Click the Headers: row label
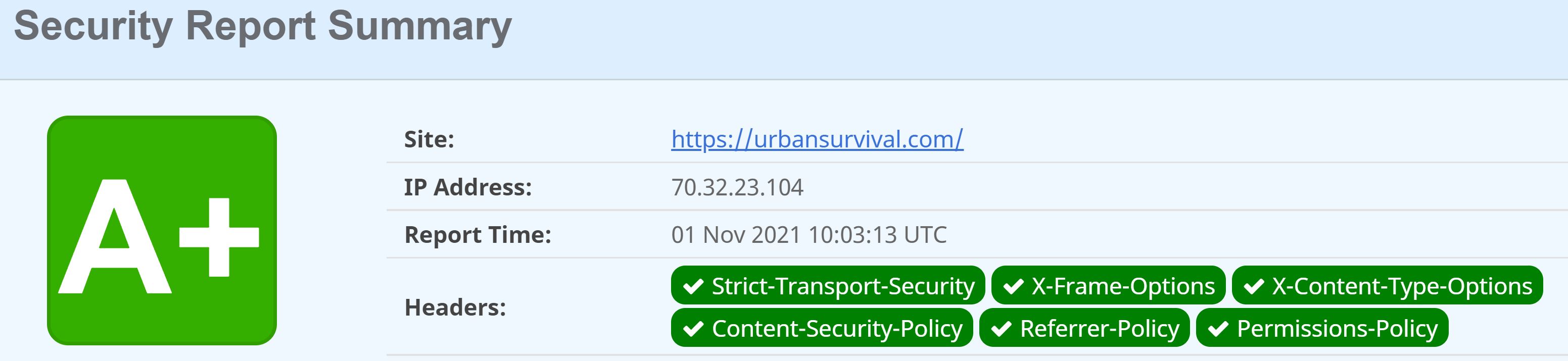1568x361 pixels. [x=455, y=307]
